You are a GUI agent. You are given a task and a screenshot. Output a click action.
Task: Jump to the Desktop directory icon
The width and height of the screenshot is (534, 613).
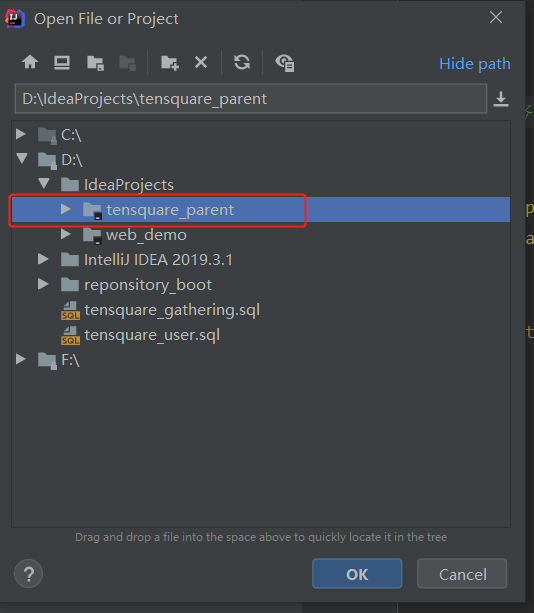(62, 62)
